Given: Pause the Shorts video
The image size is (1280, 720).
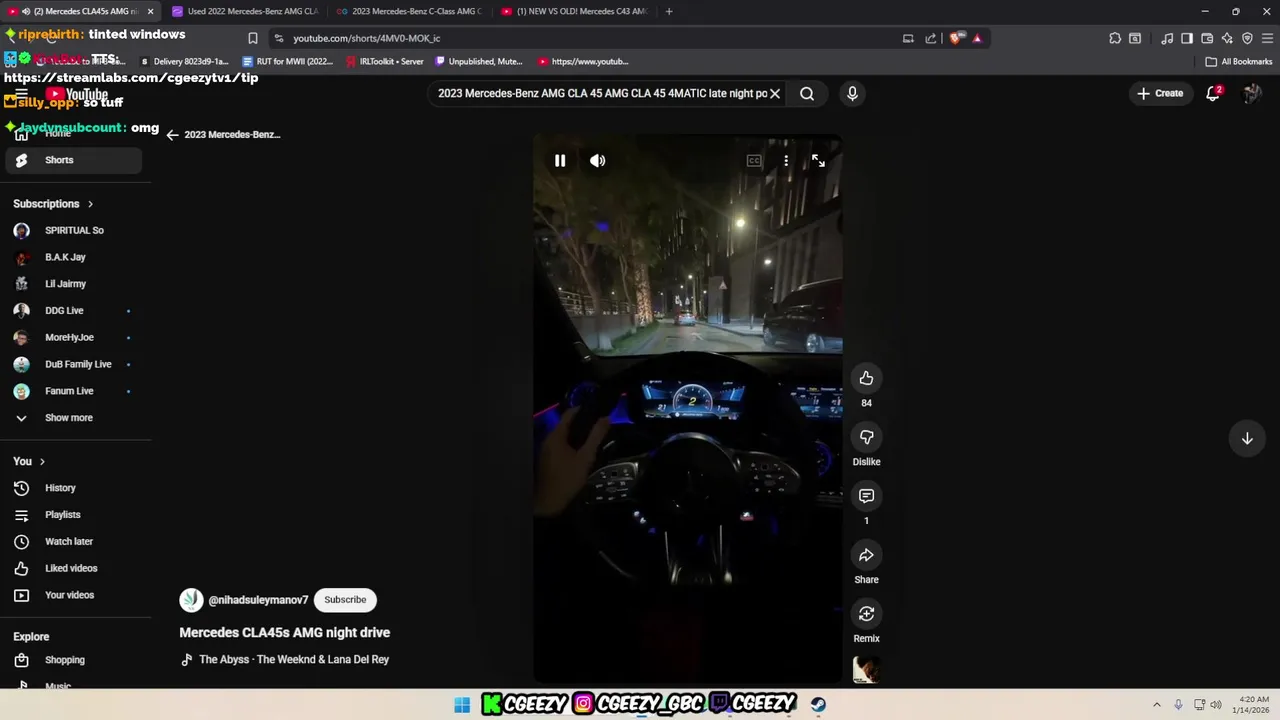Looking at the screenshot, I should click(560, 161).
